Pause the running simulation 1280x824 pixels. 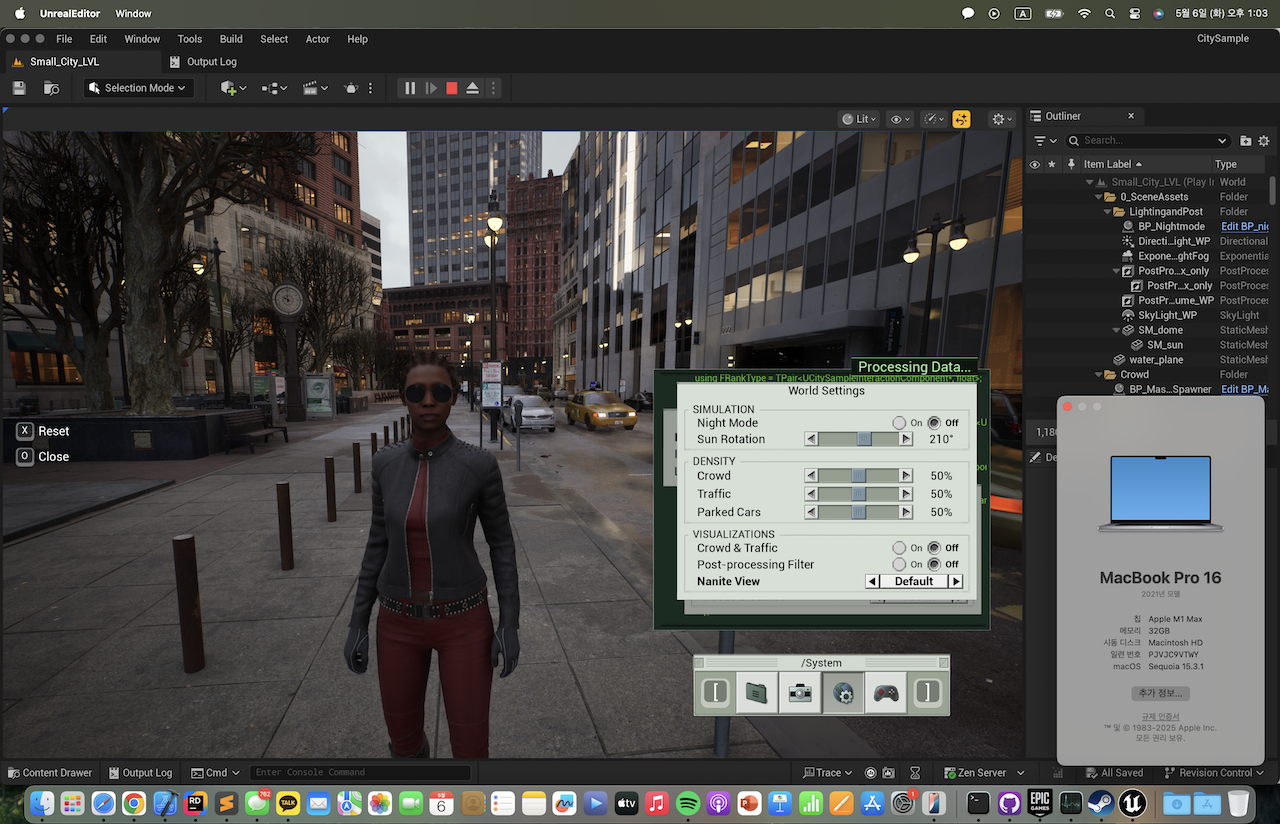click(410, 88)
